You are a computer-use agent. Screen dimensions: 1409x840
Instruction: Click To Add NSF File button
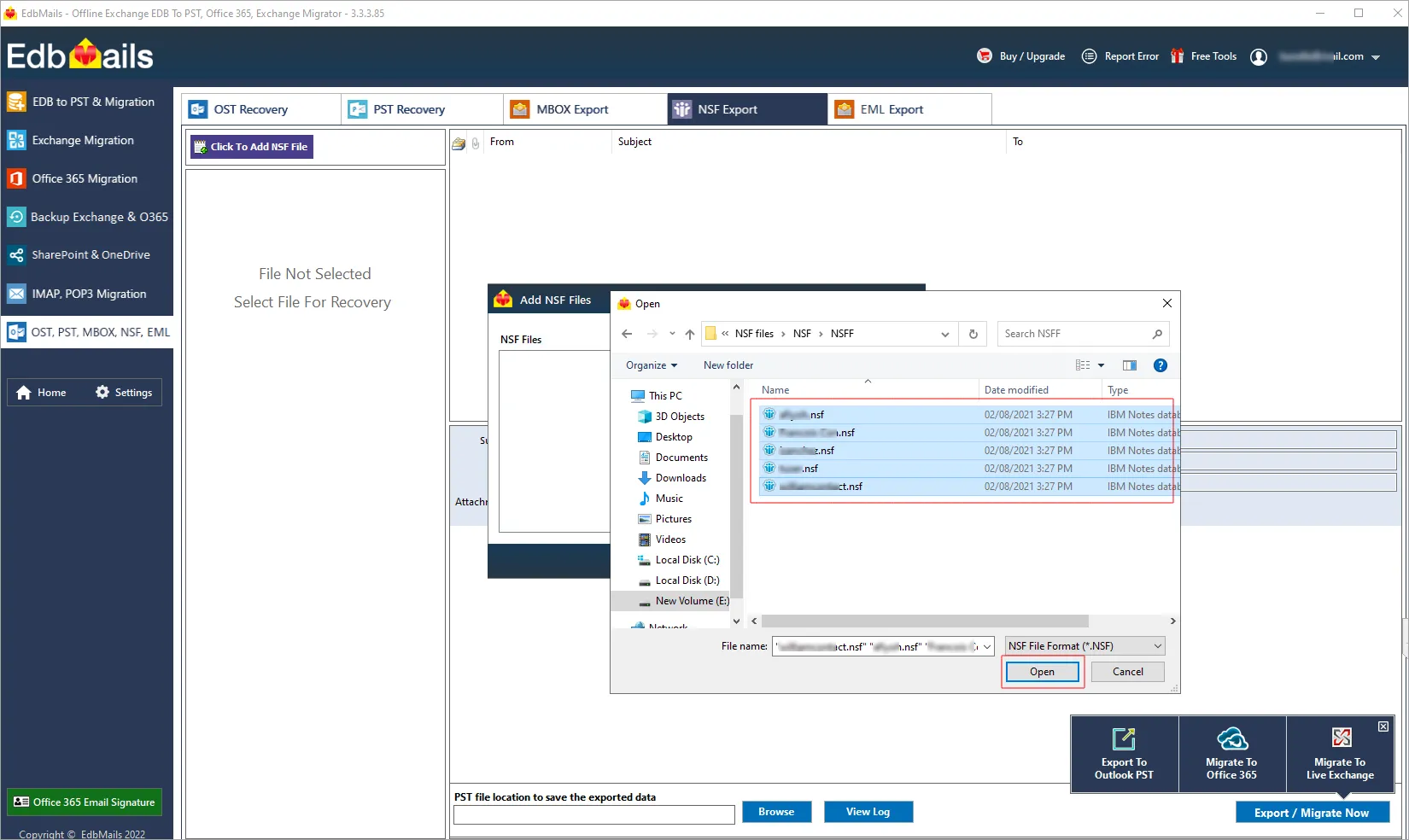click(x=251, y=147)
